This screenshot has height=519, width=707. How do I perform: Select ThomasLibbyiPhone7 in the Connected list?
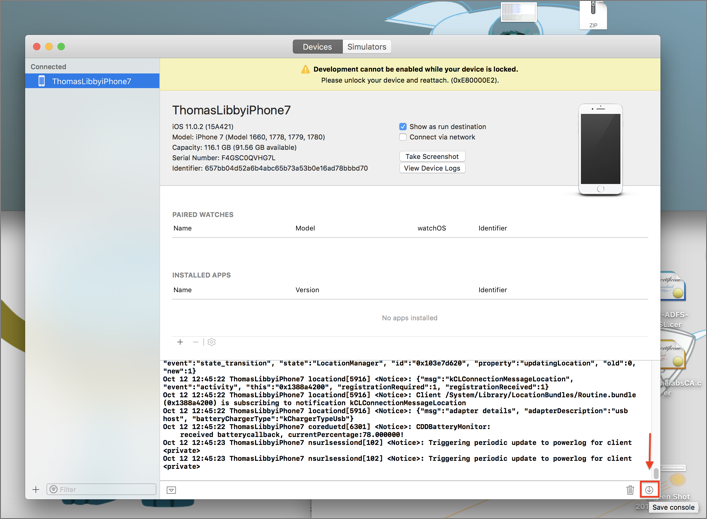pos(92,81)
